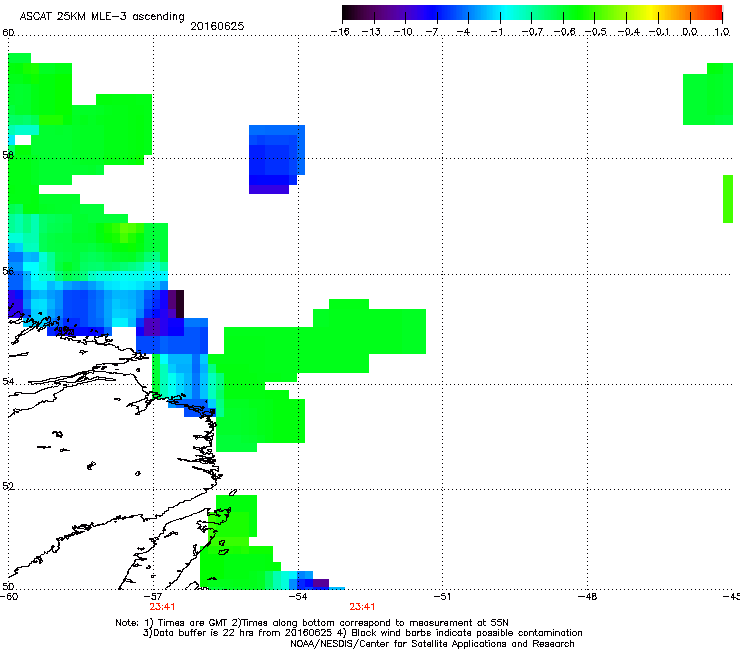The height and width of the screenshot is (650, 740).
Task: Click the -4 colorbar tick label
Action: [x=464, y=32]
